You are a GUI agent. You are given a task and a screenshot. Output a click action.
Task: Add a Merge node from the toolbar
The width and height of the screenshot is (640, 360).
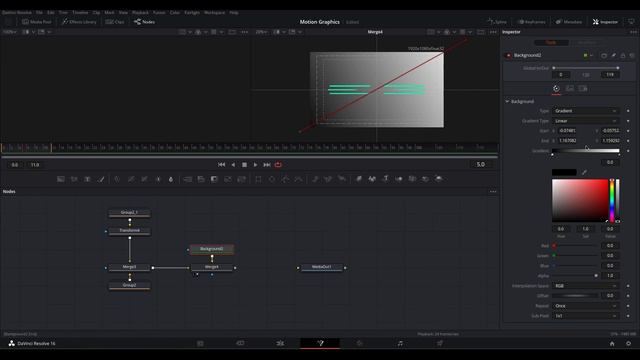187,179
